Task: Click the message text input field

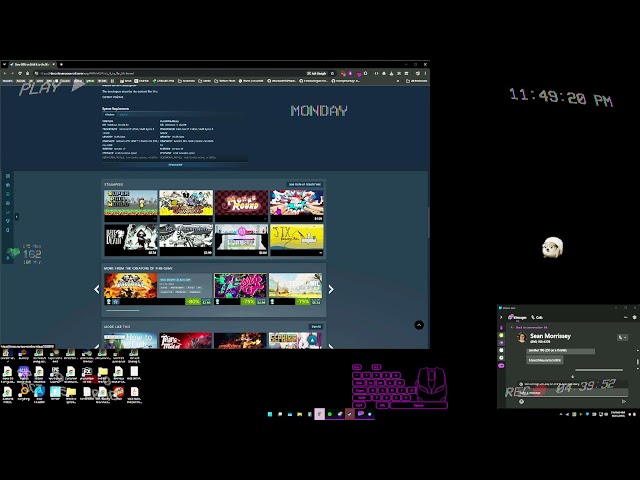Action: (x=571, y=393)
